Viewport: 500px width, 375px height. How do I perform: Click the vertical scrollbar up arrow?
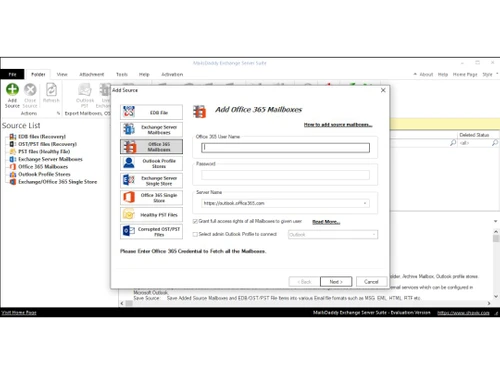click(496, 231)
